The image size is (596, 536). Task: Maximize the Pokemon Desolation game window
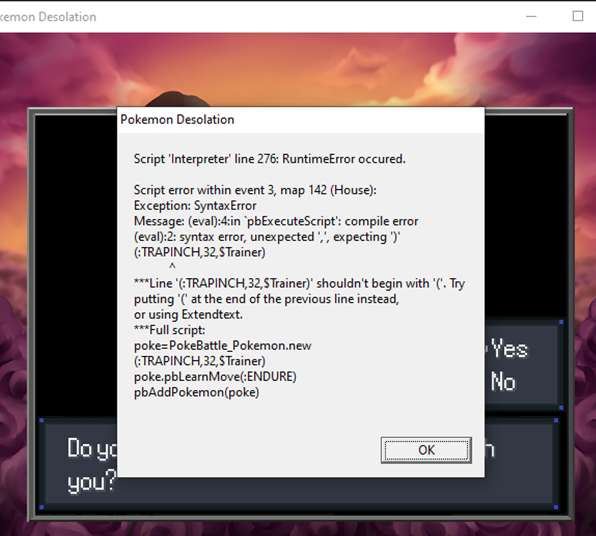578,16
